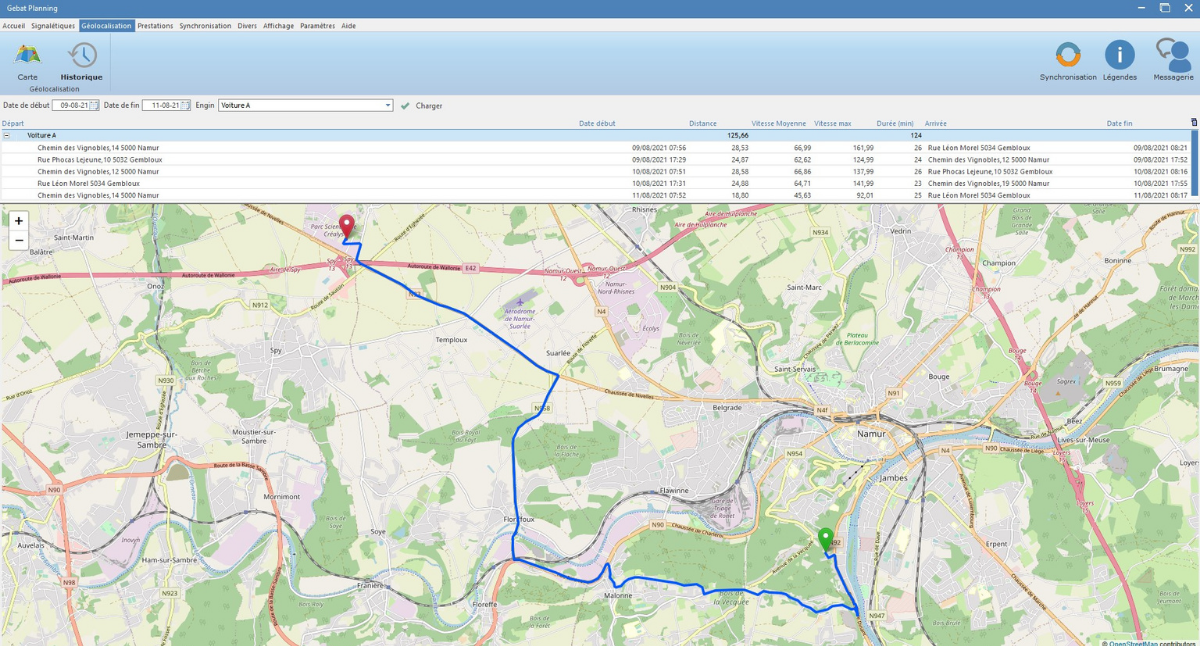Open the Carte map view
1200x646 pixels.
[x=27, y=57]
